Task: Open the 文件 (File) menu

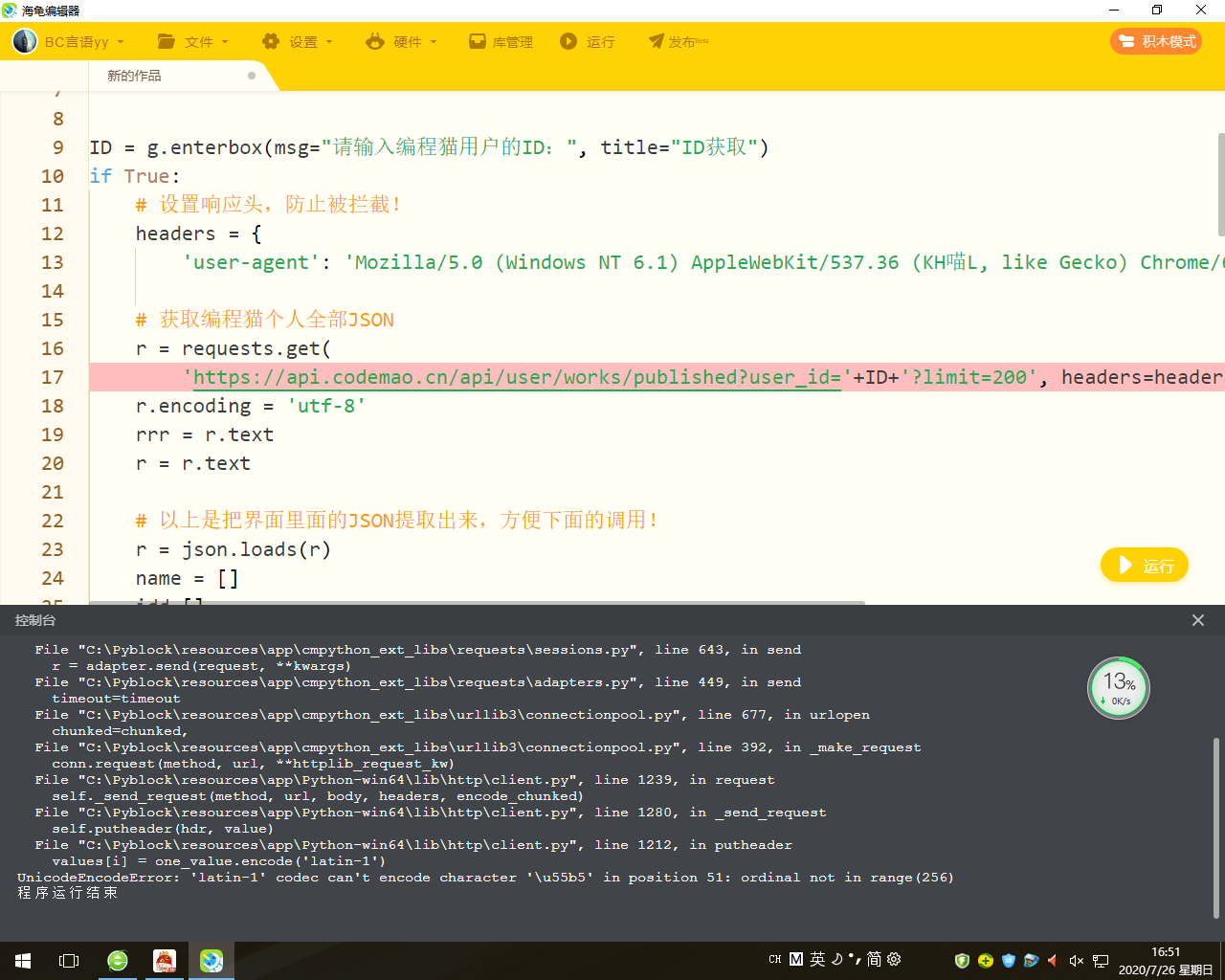Action: pos(193,42)
